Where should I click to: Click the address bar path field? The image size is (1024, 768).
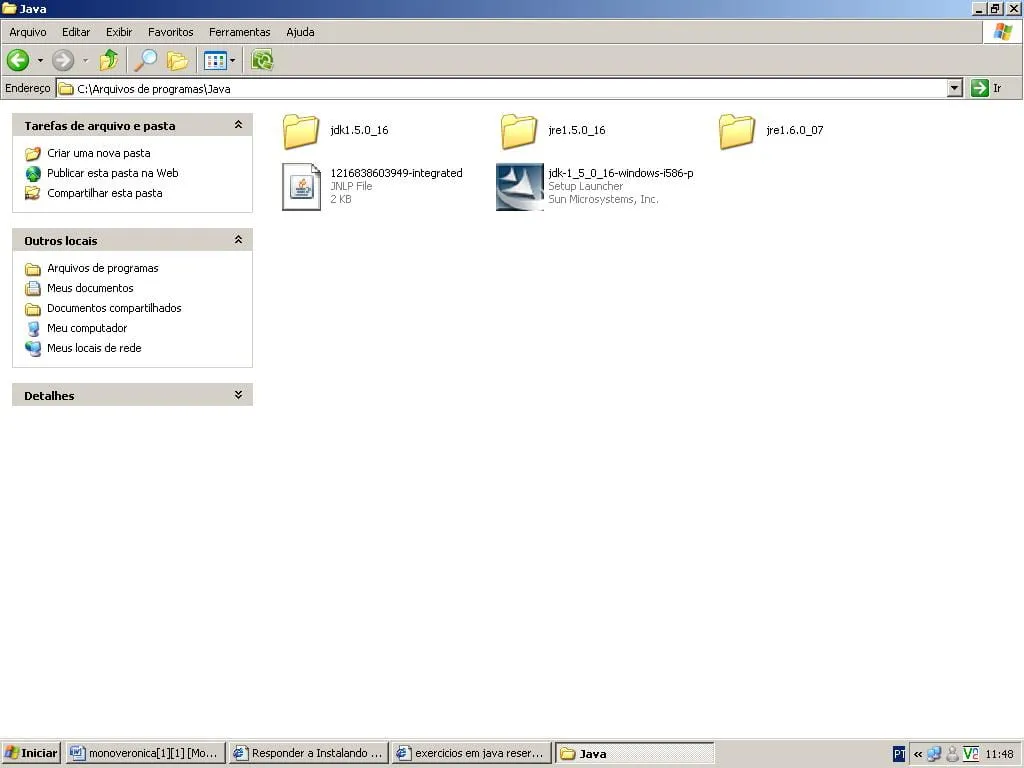[502, 89]
